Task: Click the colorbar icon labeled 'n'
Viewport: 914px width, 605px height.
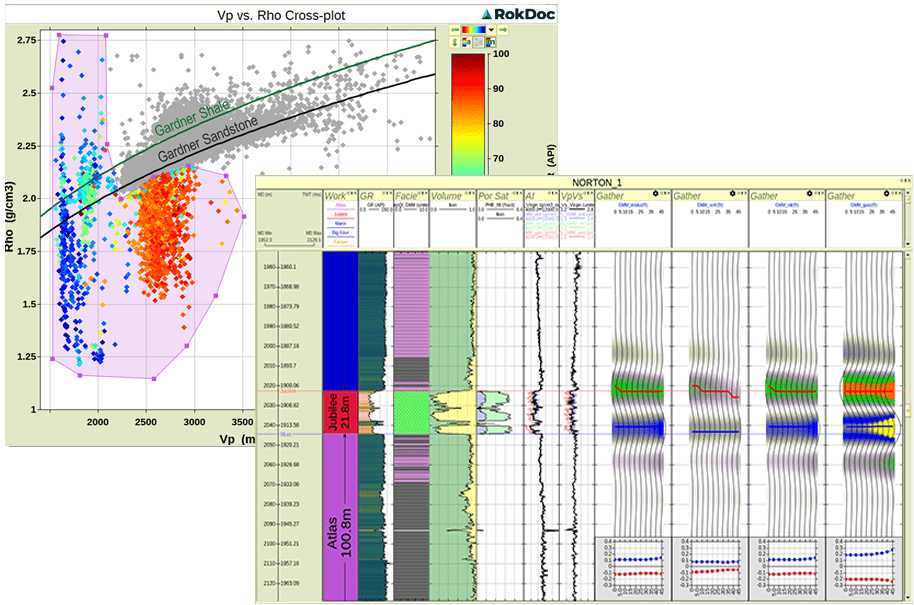Action: tap(490, 42)
